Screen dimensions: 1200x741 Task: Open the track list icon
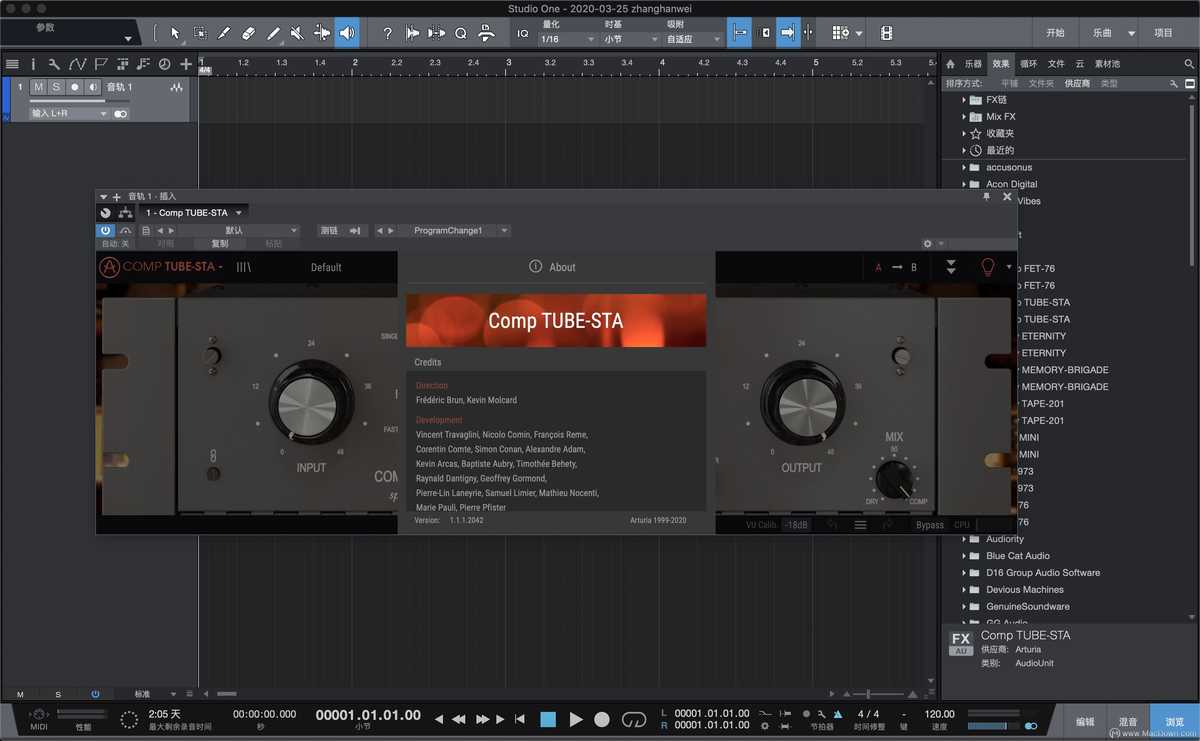(12, 64)
